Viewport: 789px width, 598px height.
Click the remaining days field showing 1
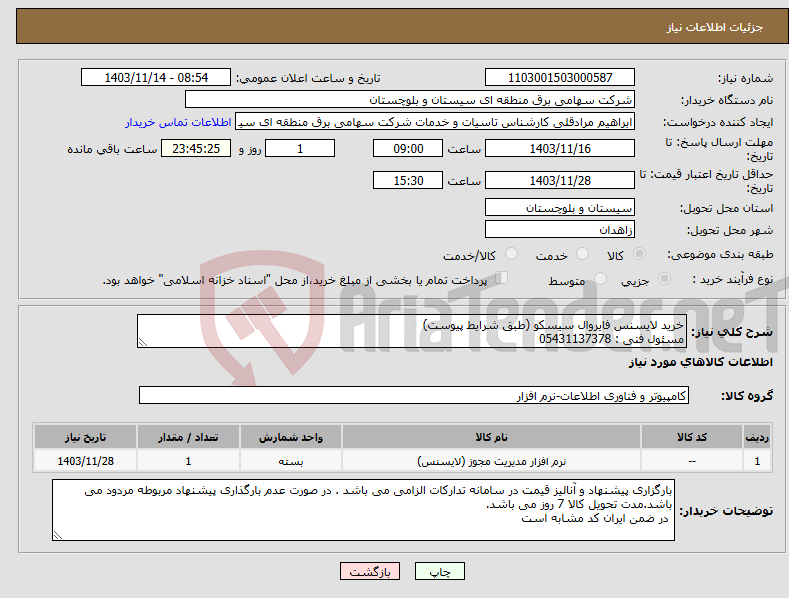click(x=300, y=148)
